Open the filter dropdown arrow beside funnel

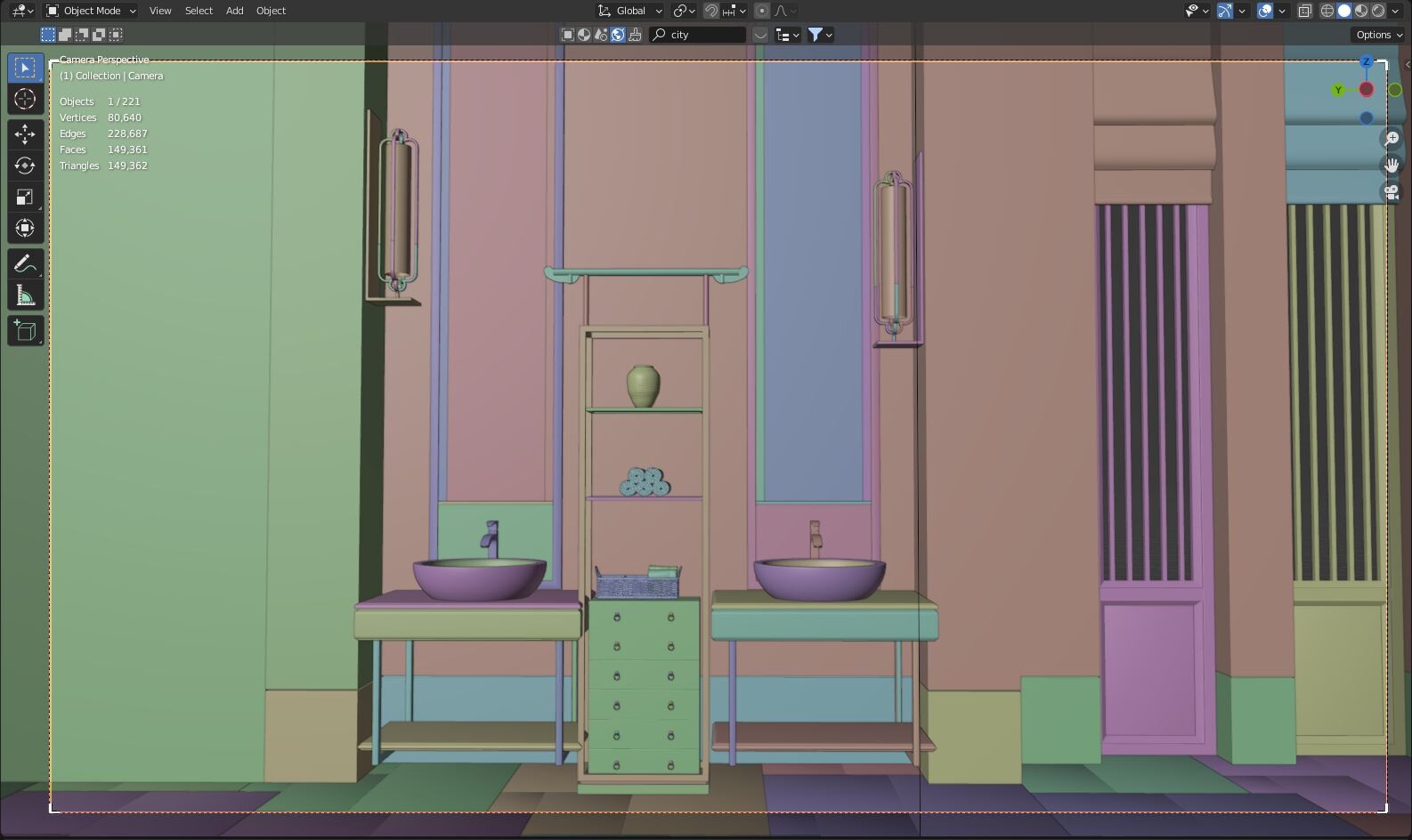point(829,35)
